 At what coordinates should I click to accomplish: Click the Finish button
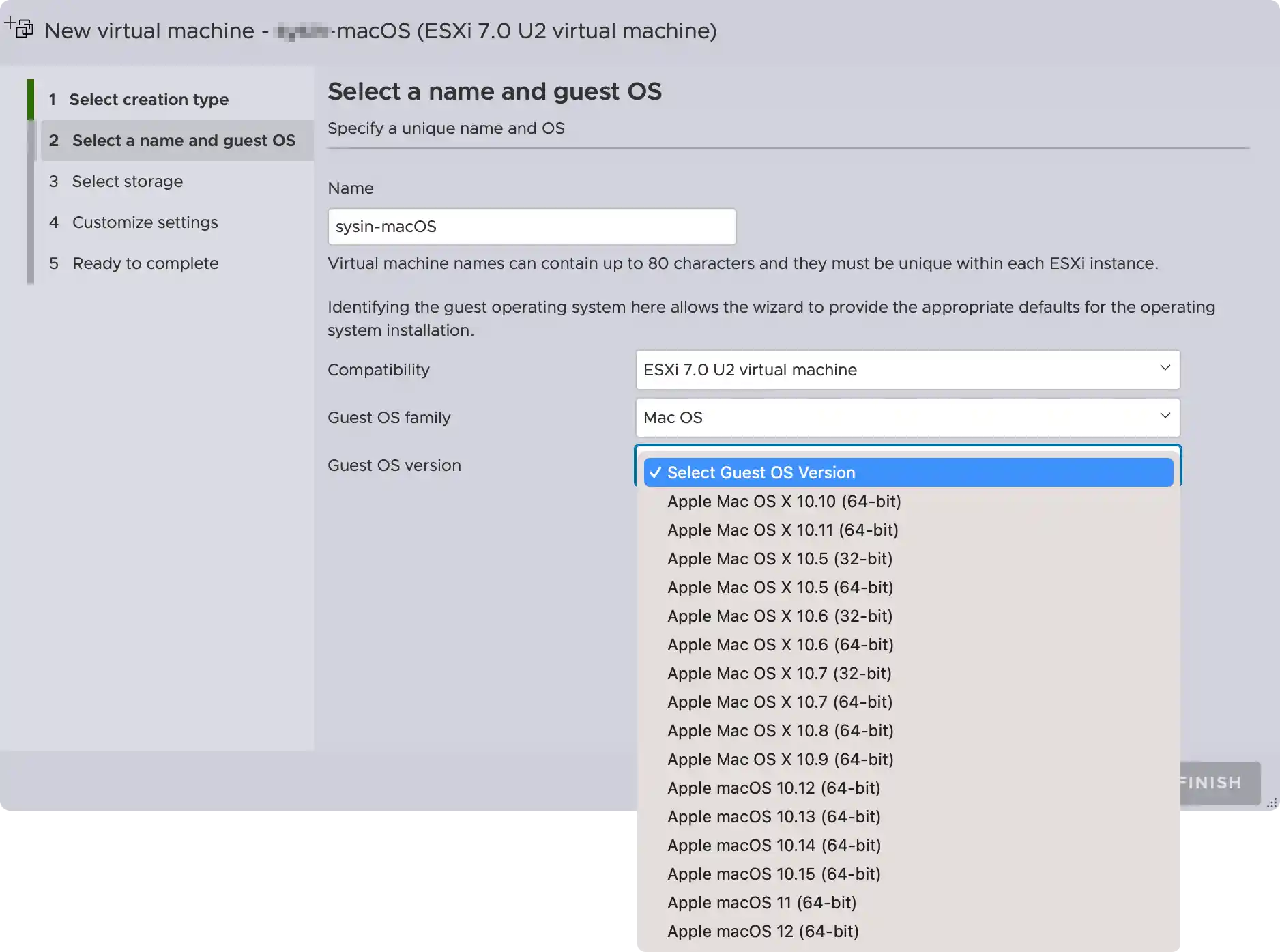(1220, 783)
